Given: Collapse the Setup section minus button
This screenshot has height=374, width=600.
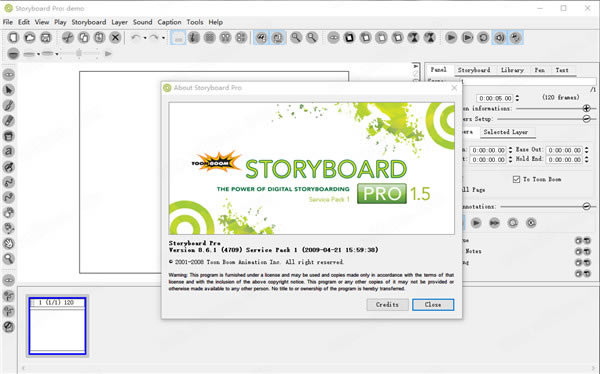Looking at the screenshot, I should coord(586,119).
